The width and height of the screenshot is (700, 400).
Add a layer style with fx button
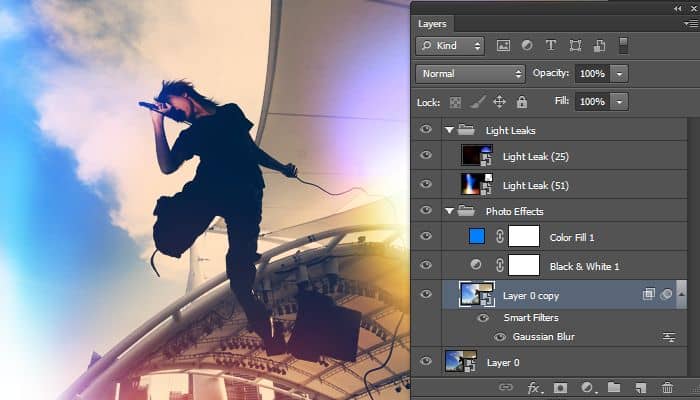(535, 387)
